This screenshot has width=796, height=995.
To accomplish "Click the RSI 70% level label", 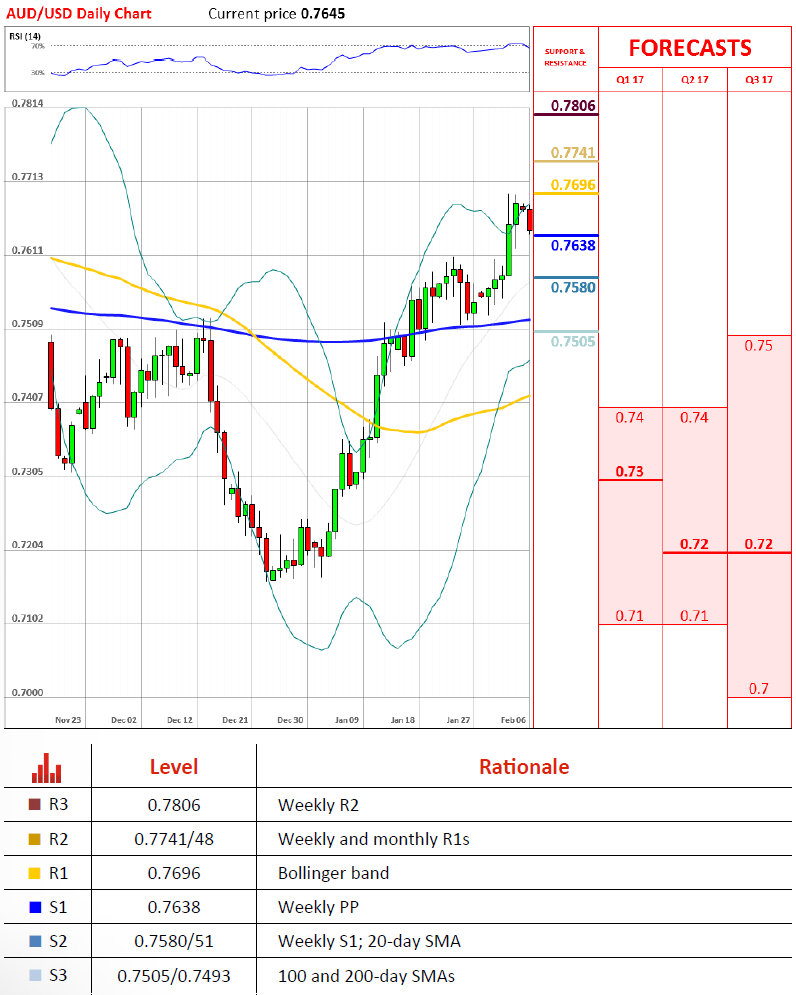I will (37, 46).
